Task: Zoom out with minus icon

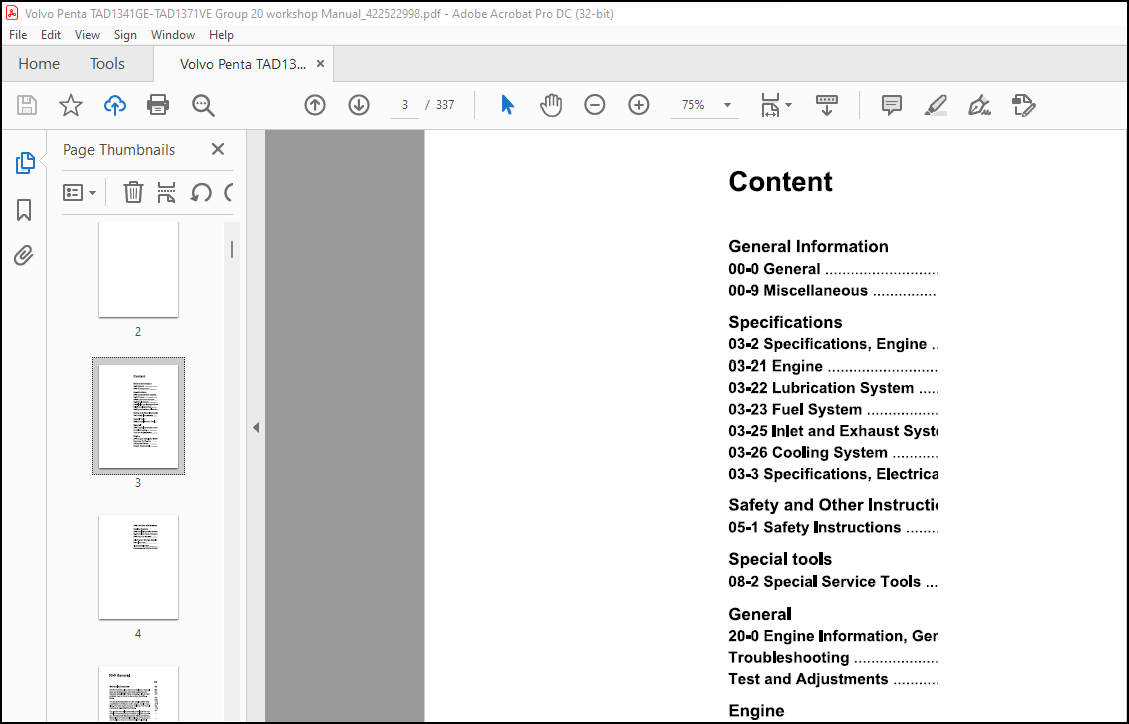Action: (x=595, y=105)
